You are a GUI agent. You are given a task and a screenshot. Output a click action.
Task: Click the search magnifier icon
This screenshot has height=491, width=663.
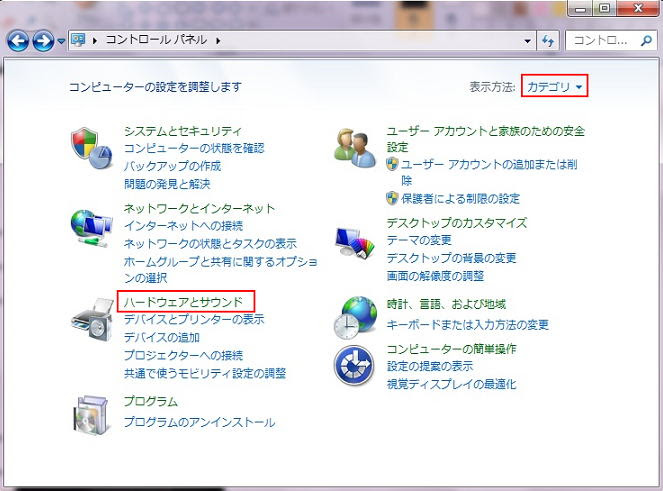tap(646, 41)
